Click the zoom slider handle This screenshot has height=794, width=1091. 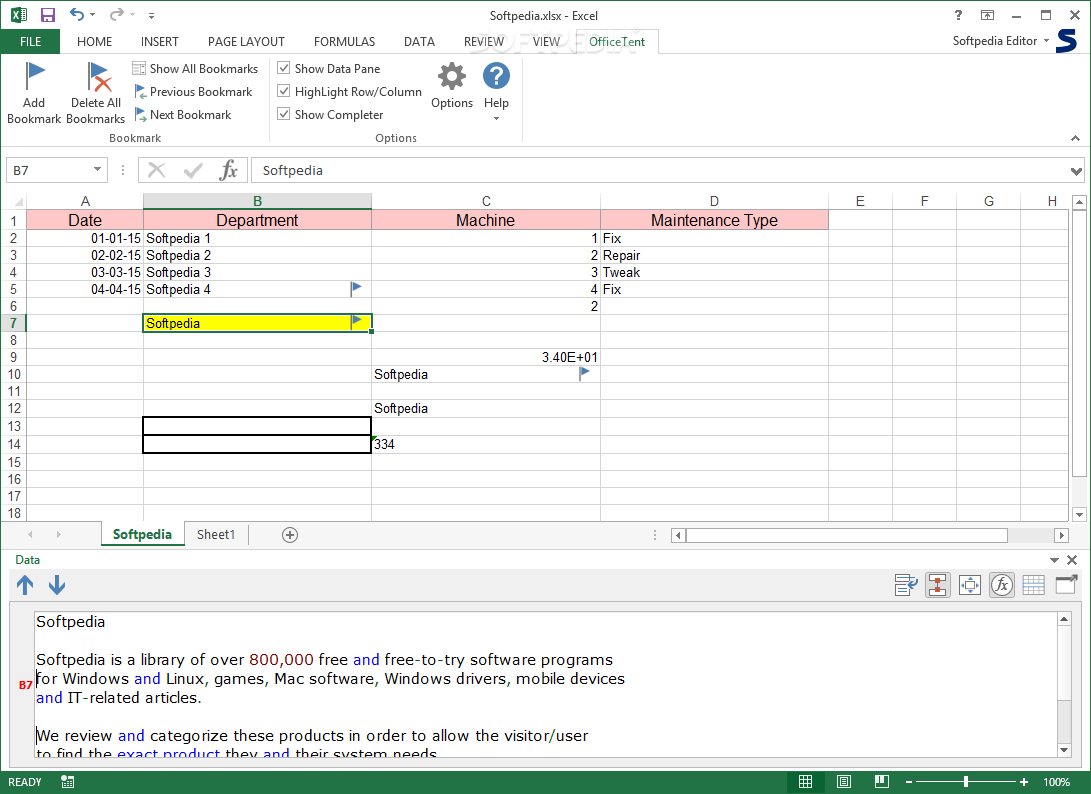coord(966,782)
